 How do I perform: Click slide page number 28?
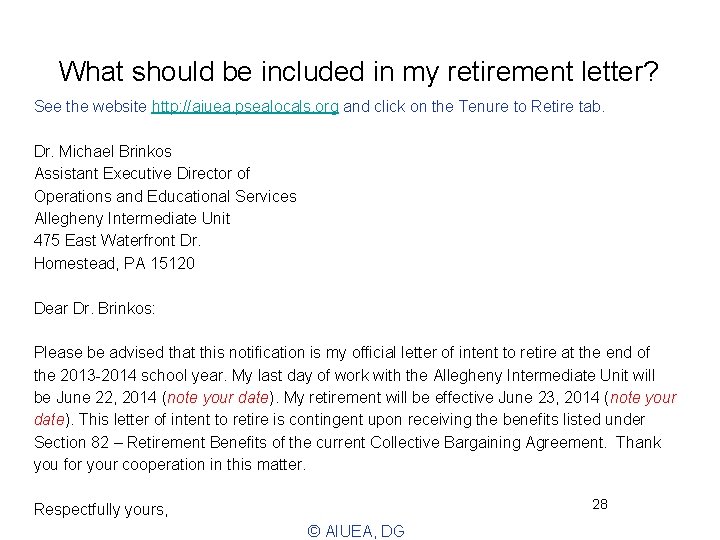click(x=600, y=504)
